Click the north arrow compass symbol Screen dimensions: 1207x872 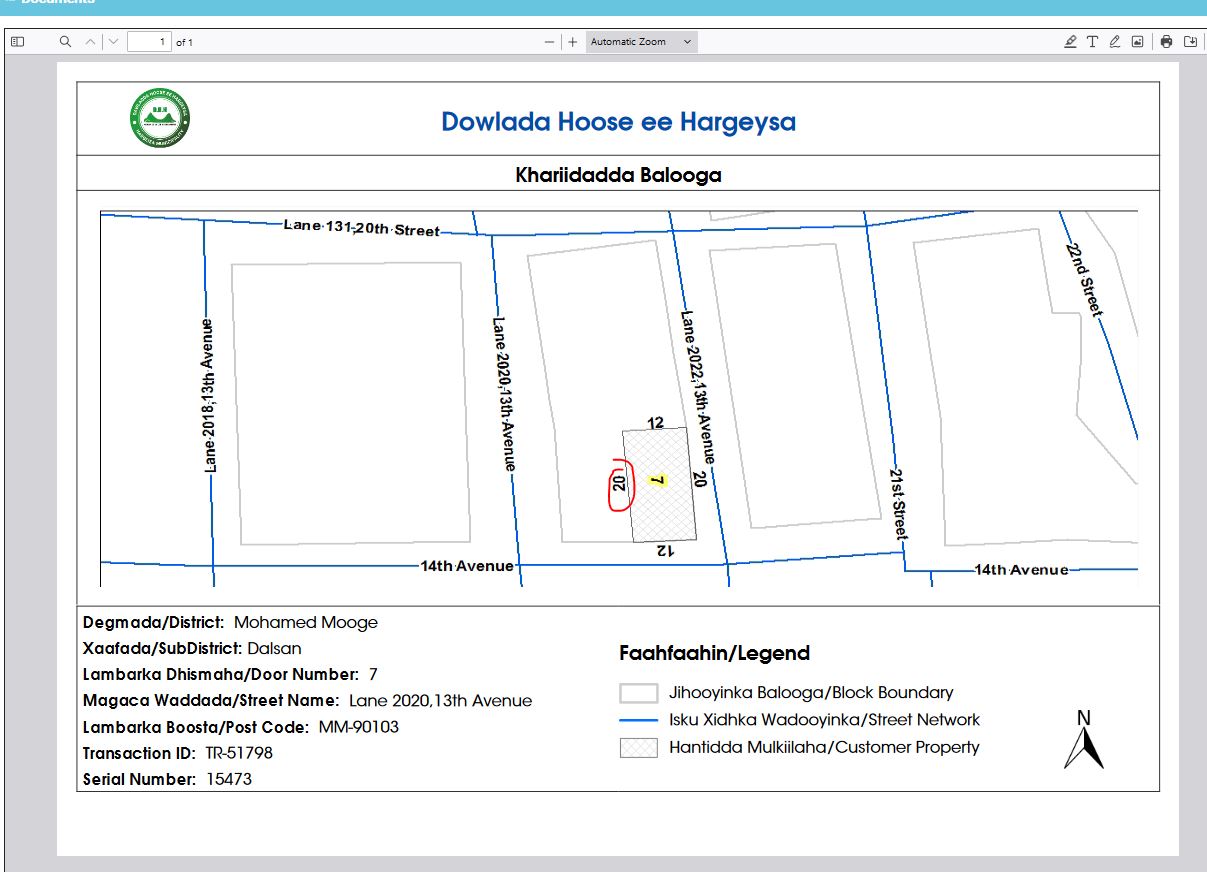tap(1084, 740)
